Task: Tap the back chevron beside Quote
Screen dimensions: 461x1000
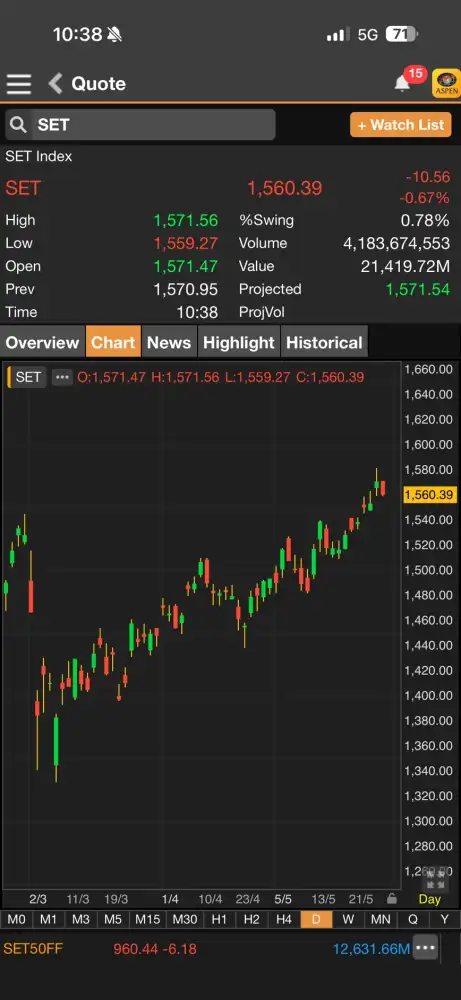Action: tap(55, 84)
